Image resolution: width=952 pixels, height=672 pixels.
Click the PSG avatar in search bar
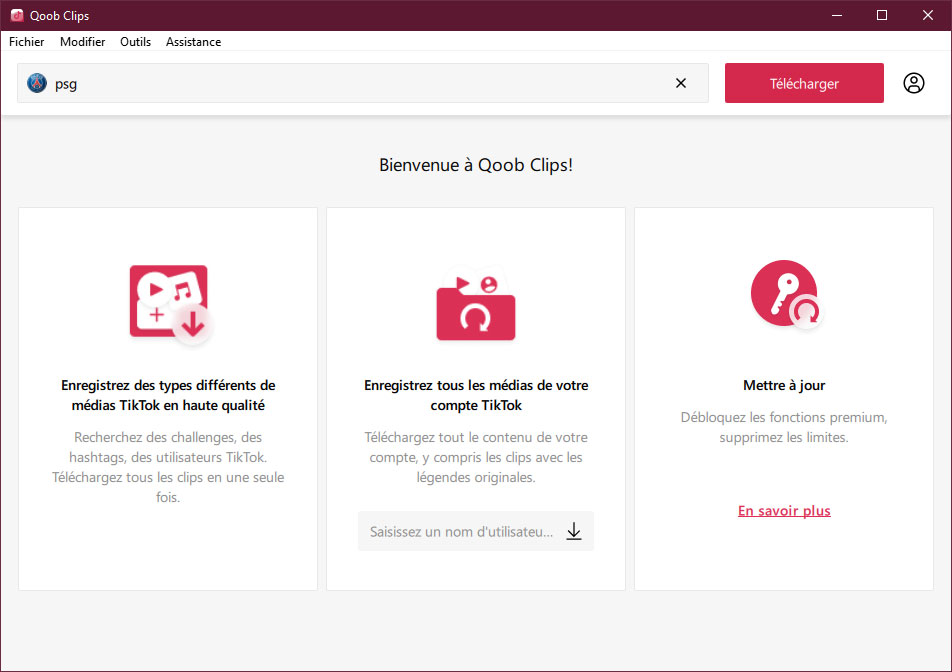coord(37,83)
